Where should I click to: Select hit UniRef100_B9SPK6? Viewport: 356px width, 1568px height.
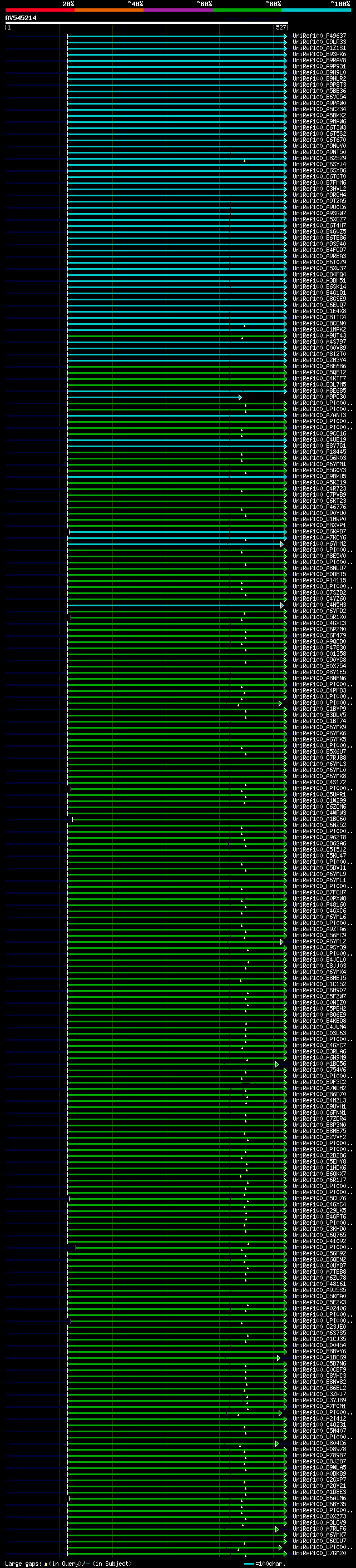(x=319, y=54)
